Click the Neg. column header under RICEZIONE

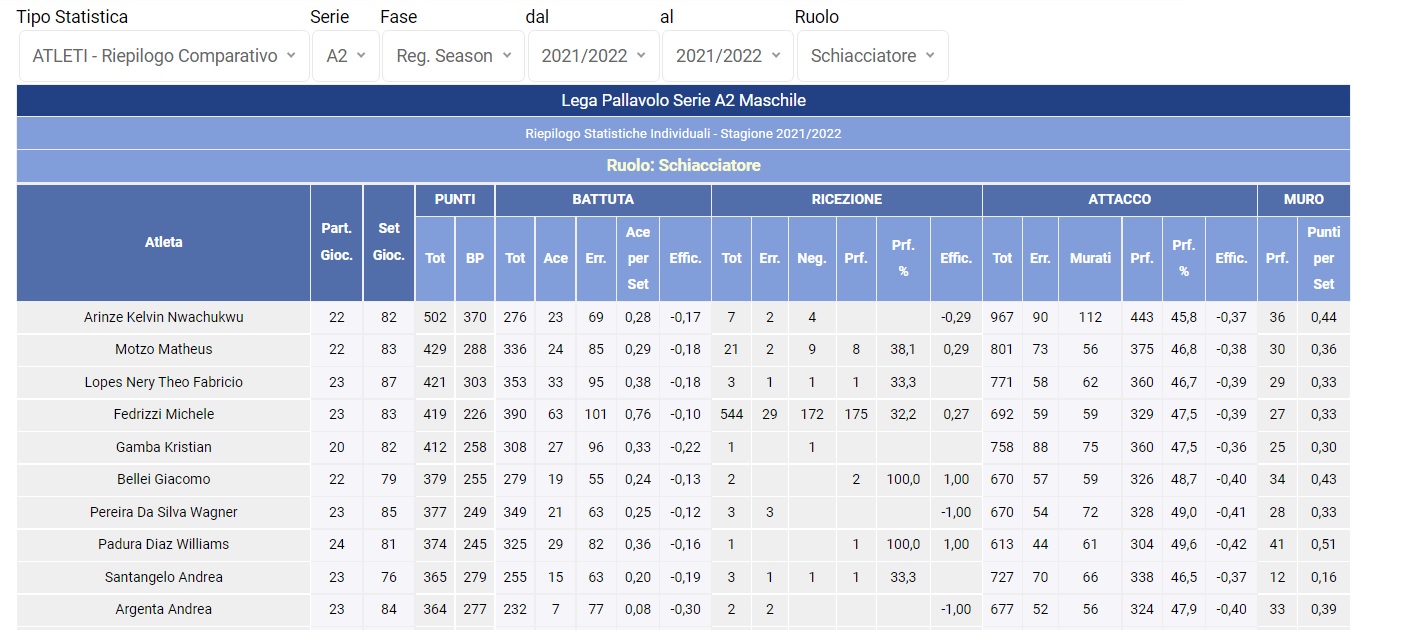click(x=812, y=258)
